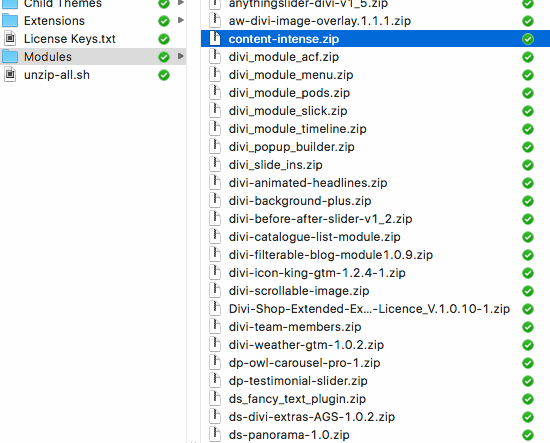Expand the Modules folder arrow
This screenshot has width=550, height=443.
point(181,56)
